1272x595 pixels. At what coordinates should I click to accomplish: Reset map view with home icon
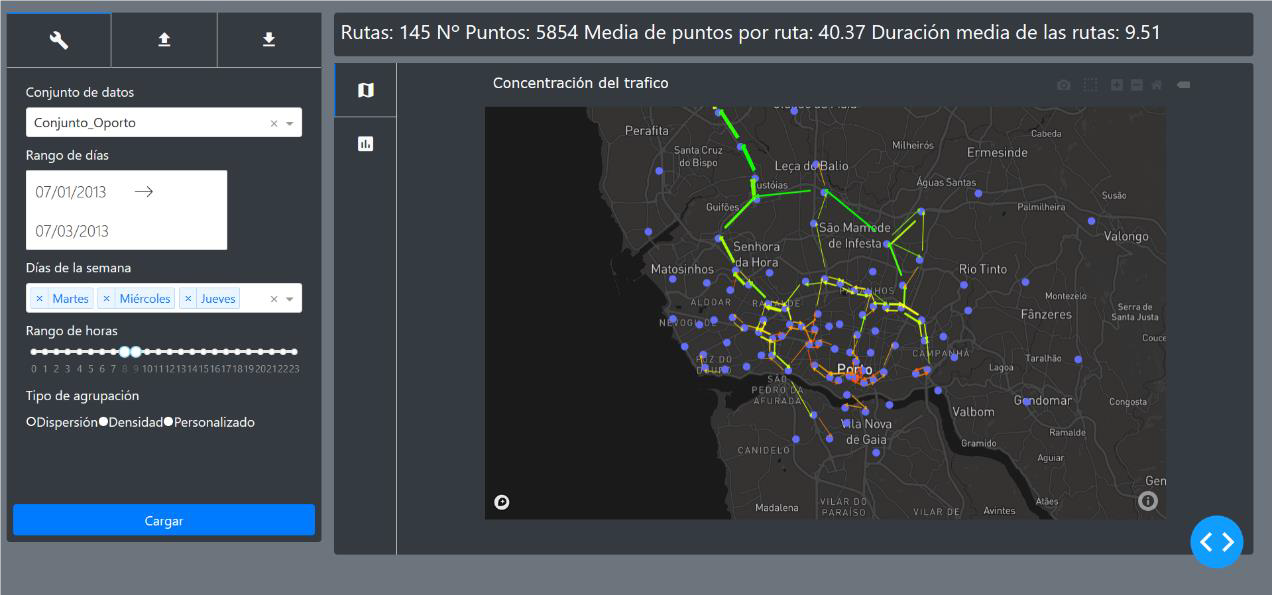(1157, 85)
